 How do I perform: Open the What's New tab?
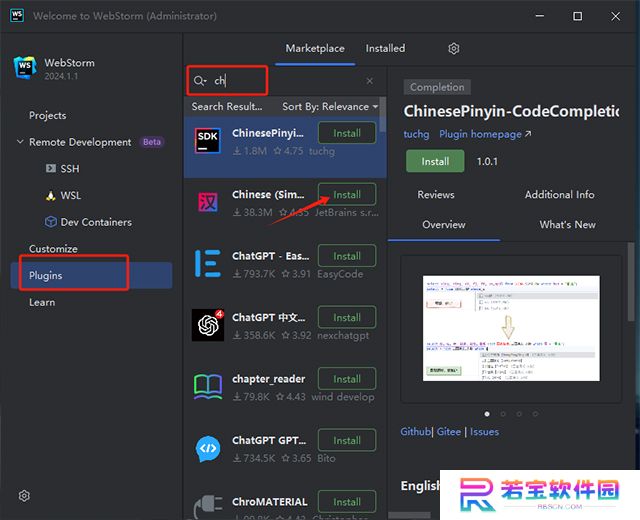point(567,224)
